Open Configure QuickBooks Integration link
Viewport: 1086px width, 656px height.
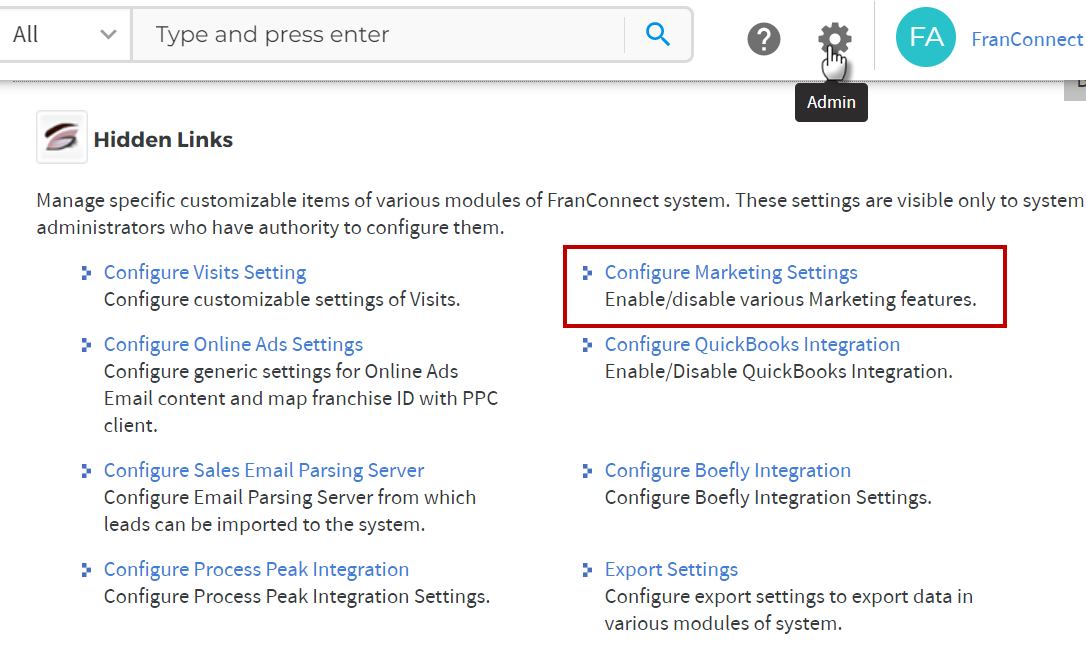(x=752, y=344)
